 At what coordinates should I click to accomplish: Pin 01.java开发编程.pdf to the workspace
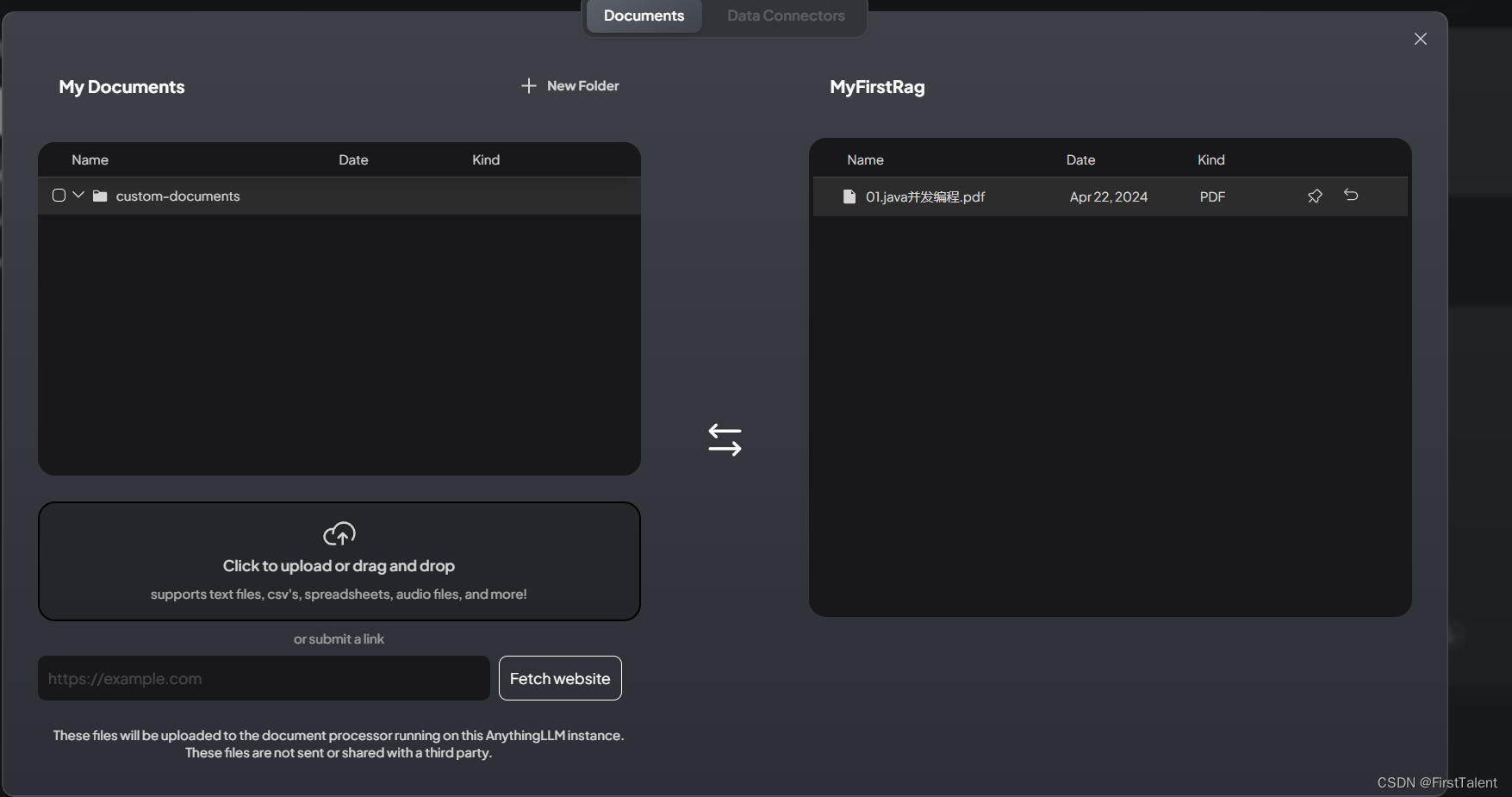point(1315,196)
